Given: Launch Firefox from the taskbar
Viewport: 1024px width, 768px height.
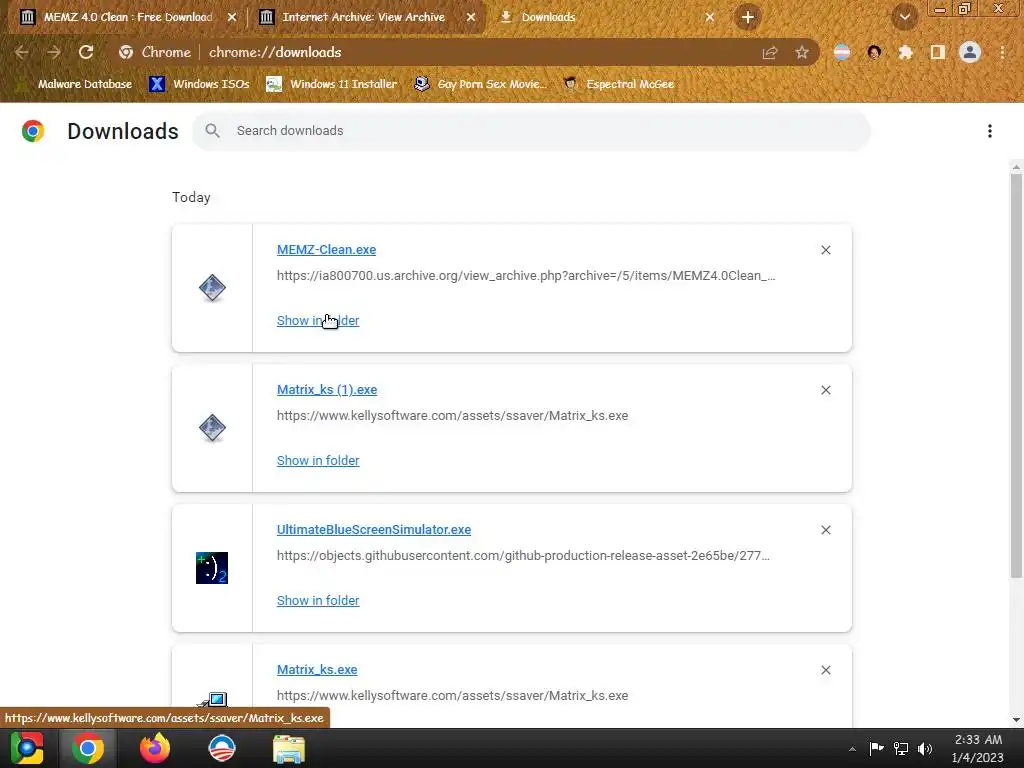Looking at the screenshot, I should pos(155,748).
